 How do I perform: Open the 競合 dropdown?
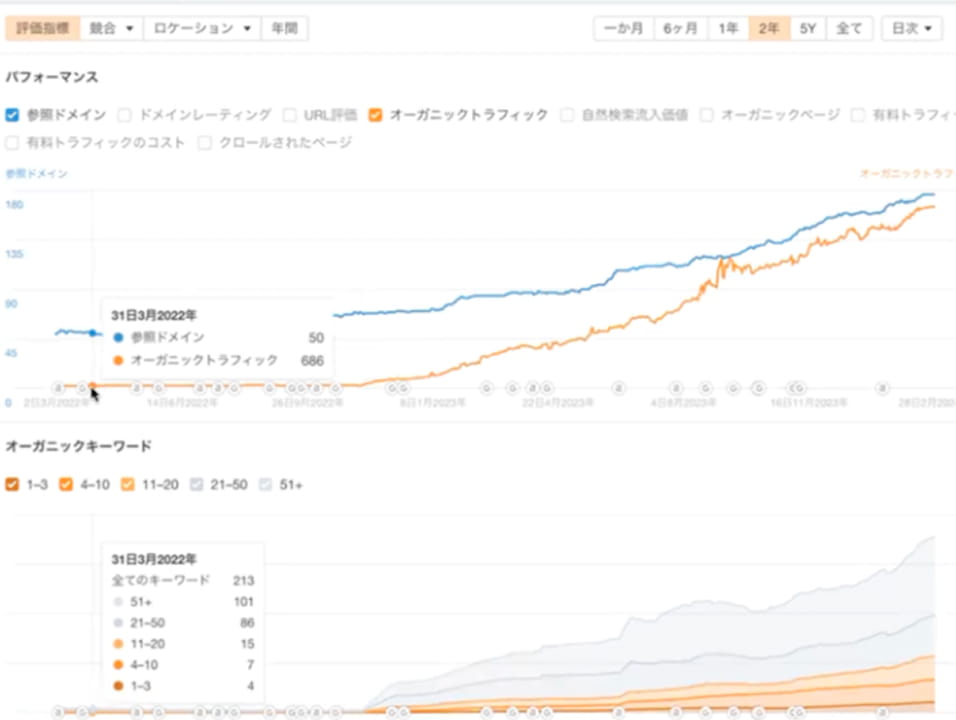pos(112,29)
